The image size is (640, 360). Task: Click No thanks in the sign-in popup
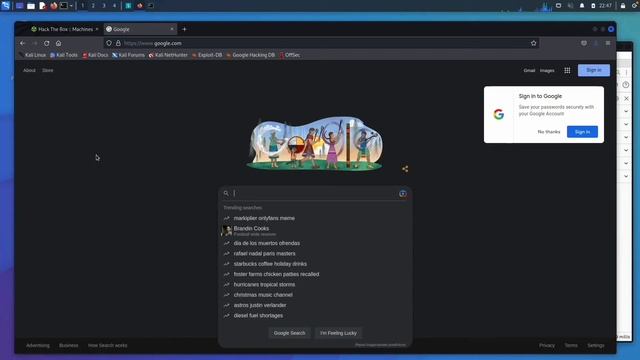[549, 131]
